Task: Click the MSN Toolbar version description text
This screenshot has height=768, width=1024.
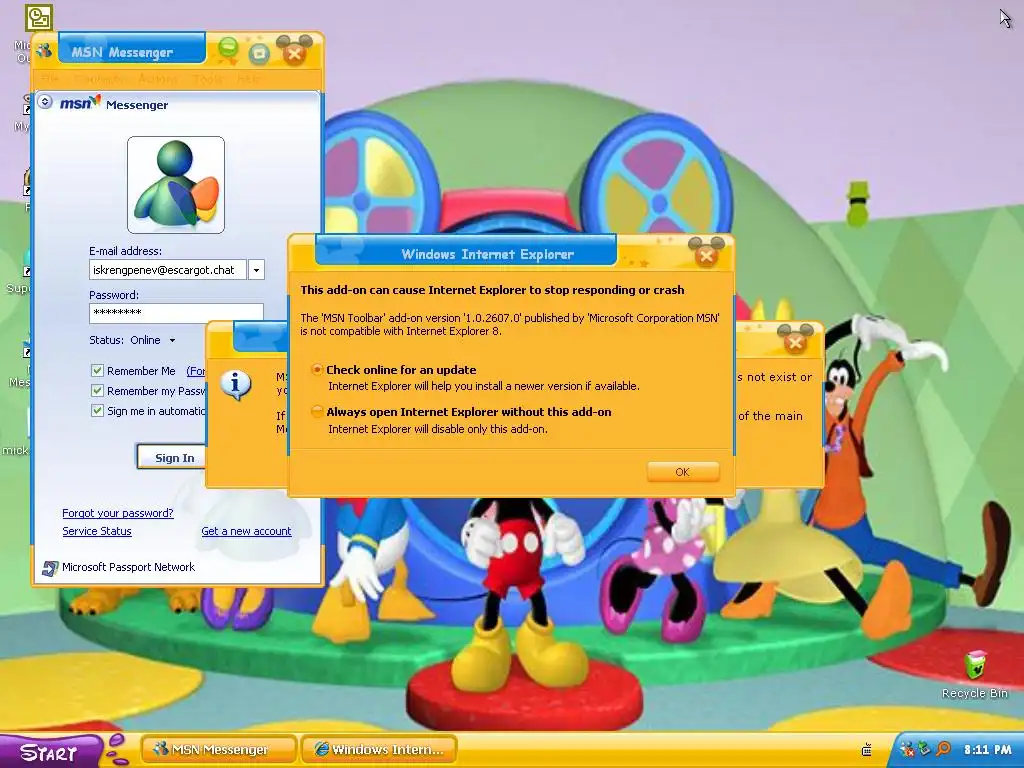Action: click(x=510, y=325)
